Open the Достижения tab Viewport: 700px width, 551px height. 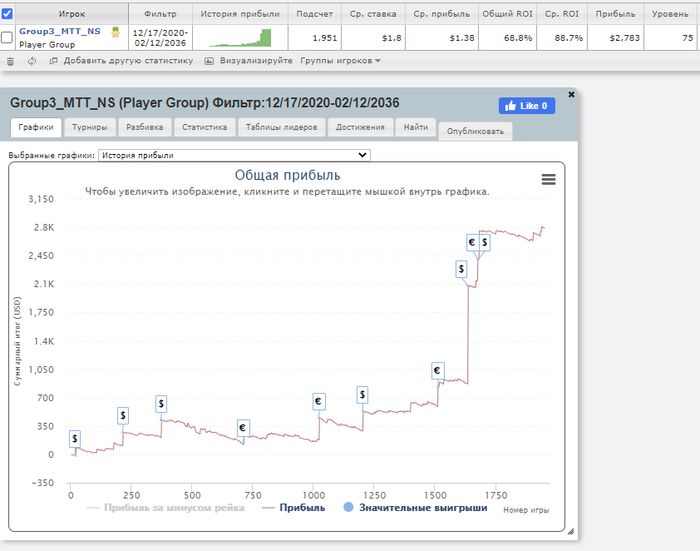click(x=360, y=127)
